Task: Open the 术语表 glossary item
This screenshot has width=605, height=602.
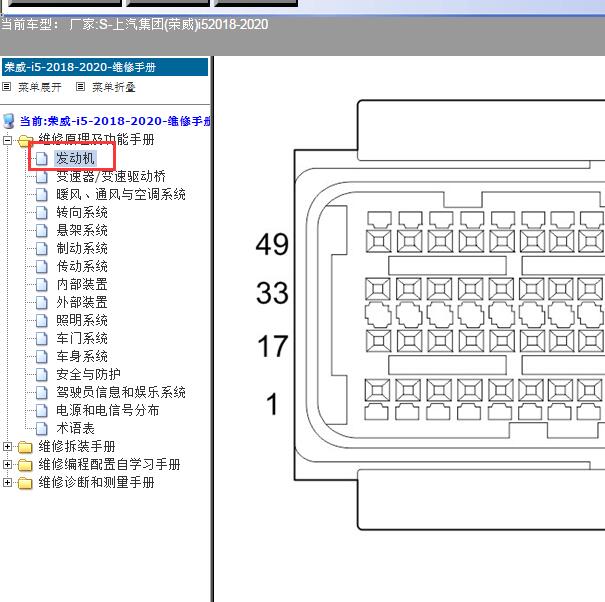Action: [75, 428]
